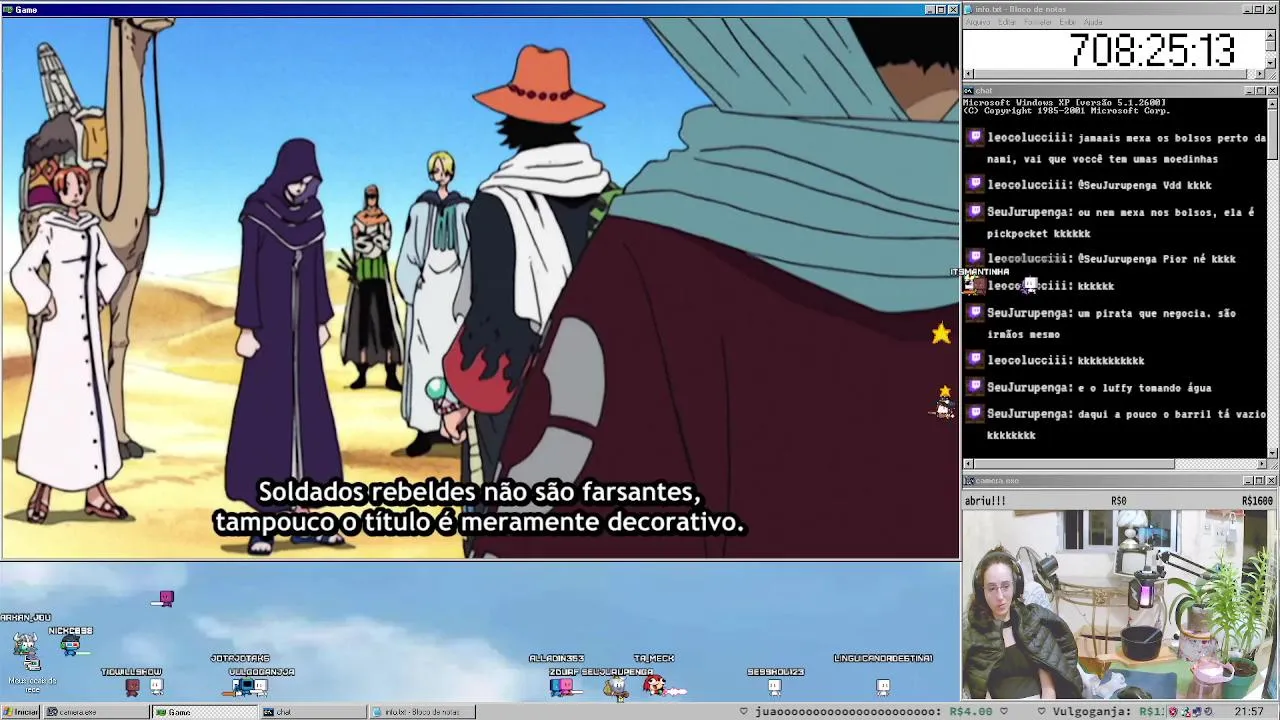Click the pink avatar floating in the sky
The height and width of the screenshot is (720, 1280).
(x=166, y=598)
